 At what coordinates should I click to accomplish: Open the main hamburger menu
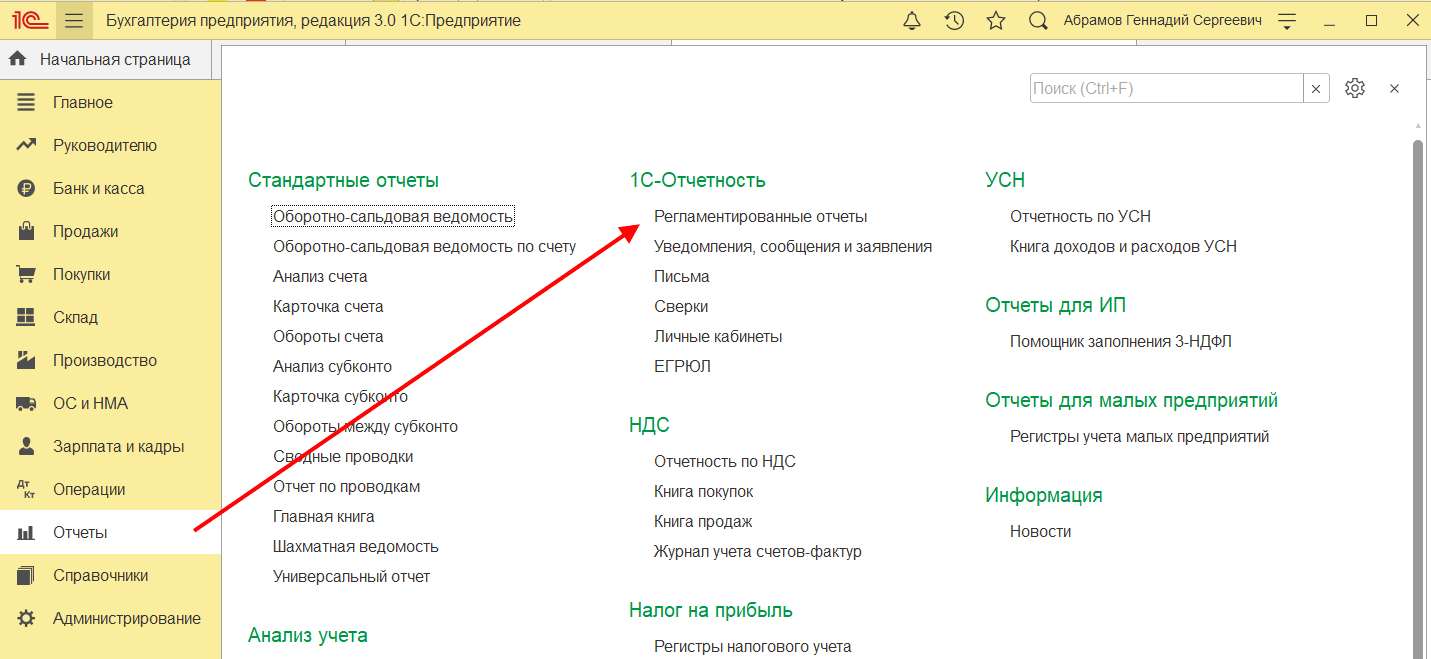click(74, 20)
